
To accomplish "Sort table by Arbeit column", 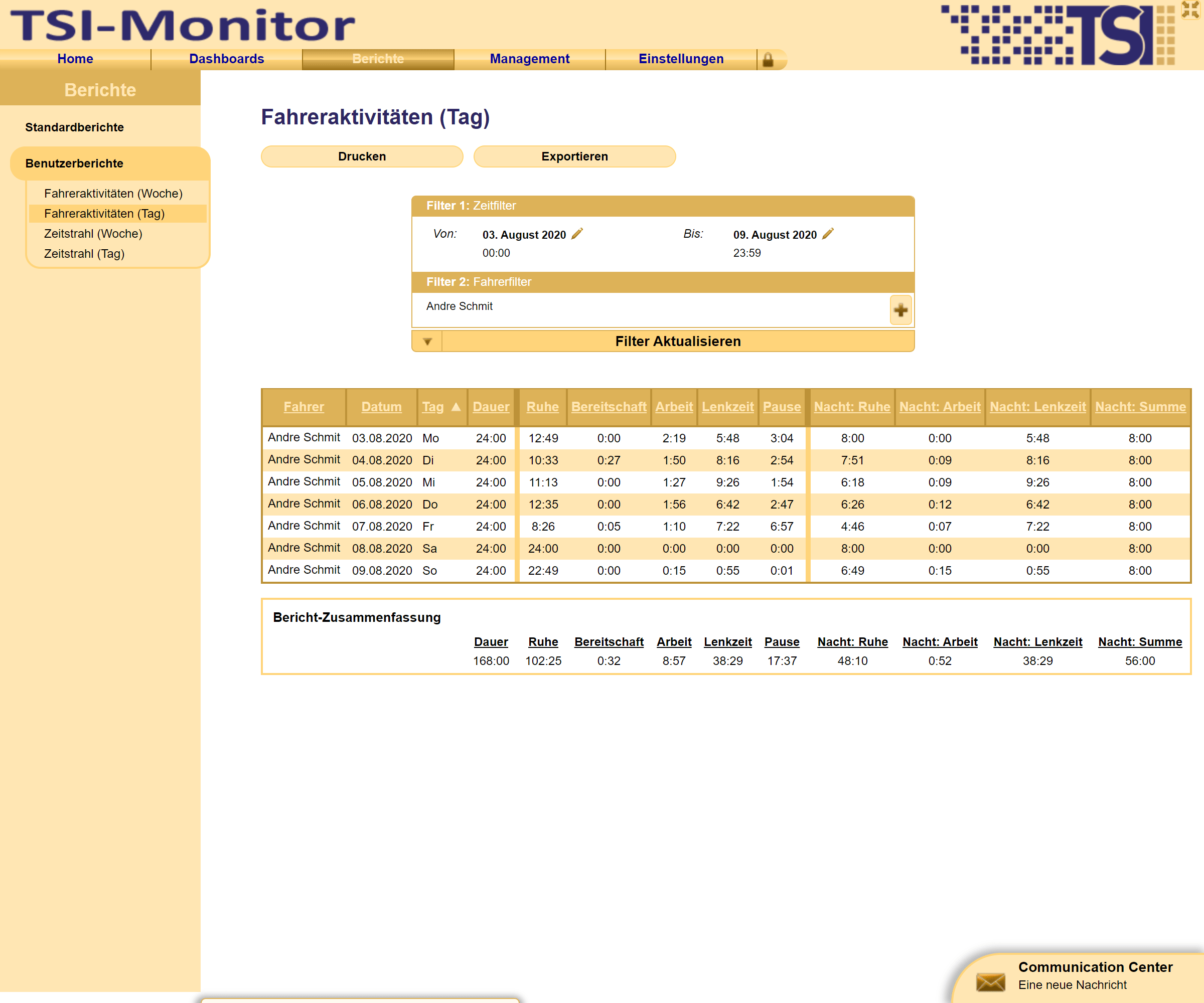I will [674, 406].
